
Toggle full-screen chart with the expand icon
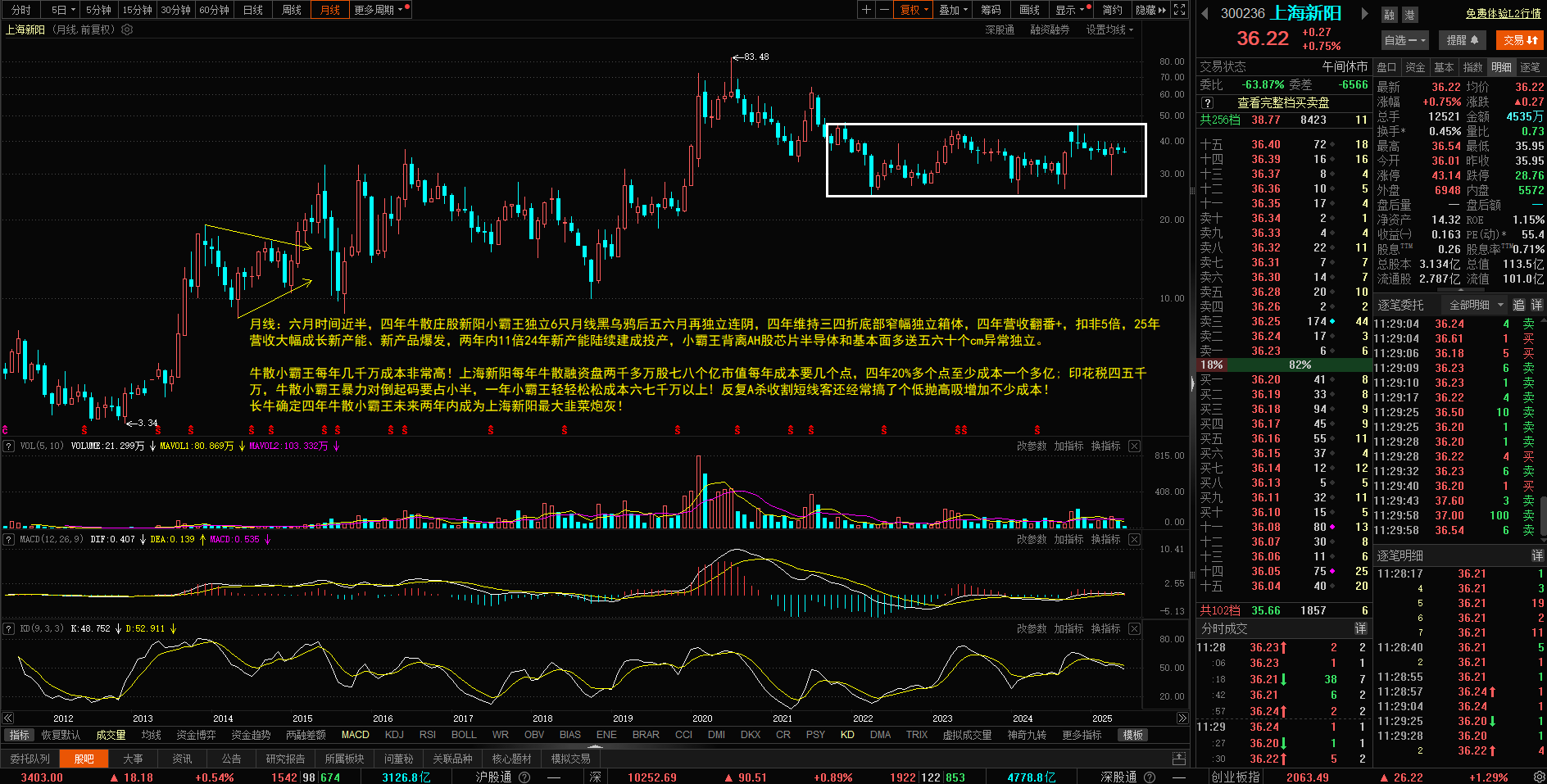coord(1179,10)
